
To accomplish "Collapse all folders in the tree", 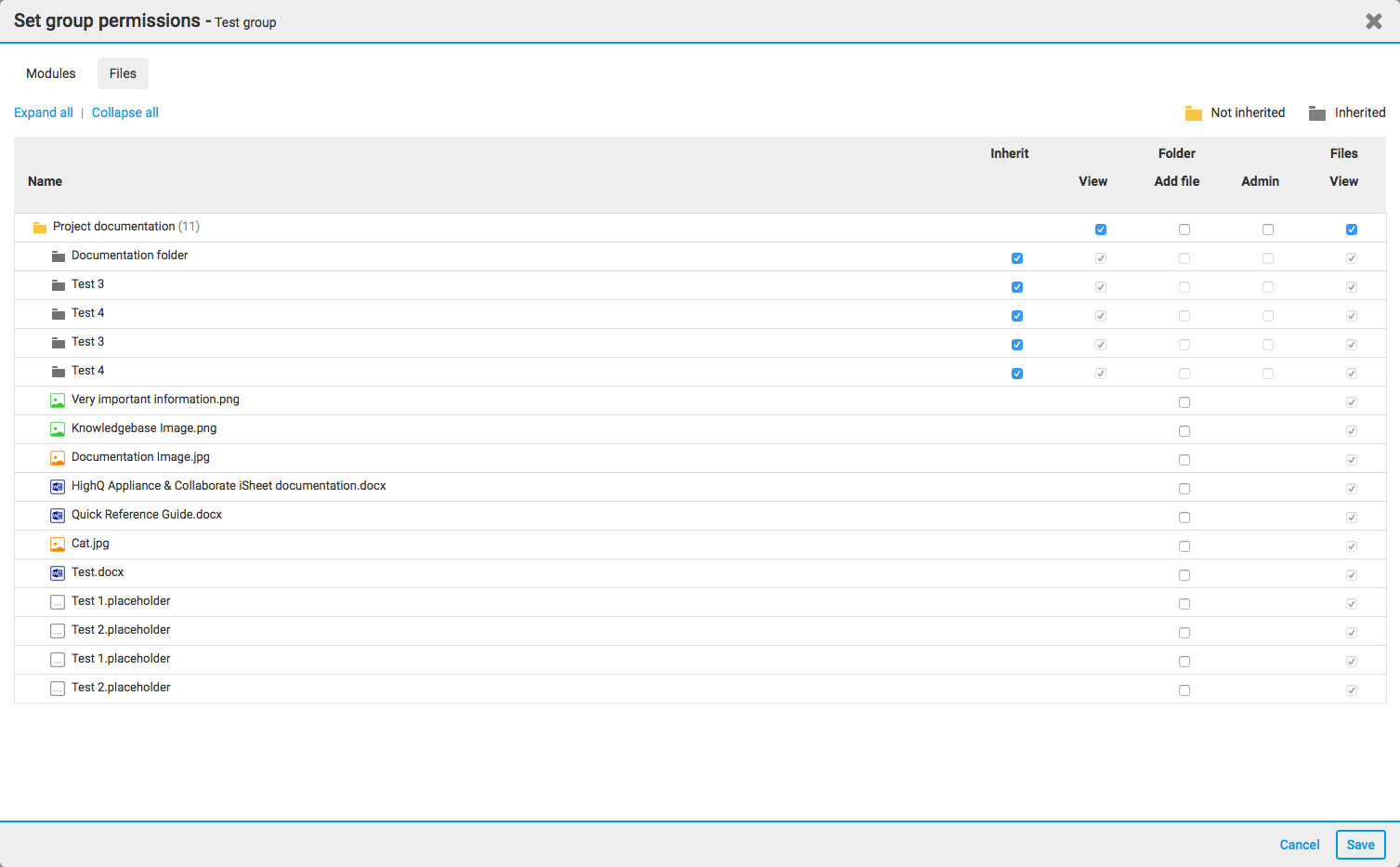I will pyautogui.click(x=125, y=112).
